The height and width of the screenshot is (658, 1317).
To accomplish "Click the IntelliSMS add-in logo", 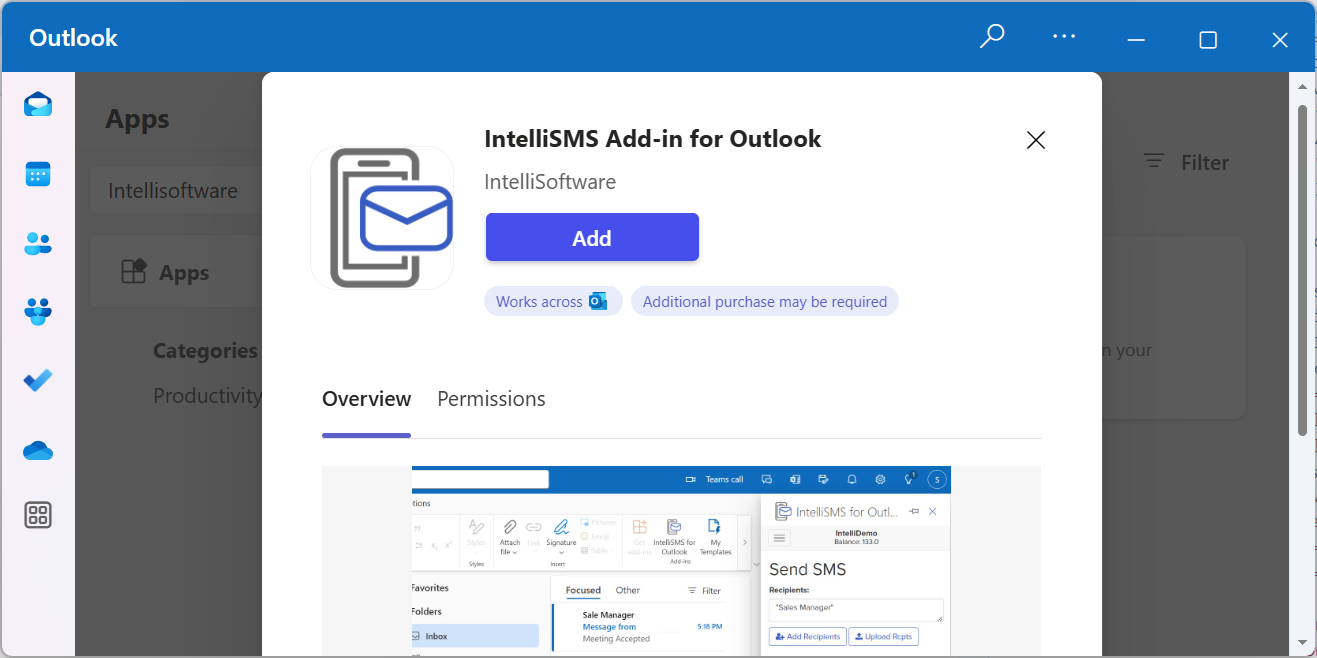I will click(x=382, y=217).
